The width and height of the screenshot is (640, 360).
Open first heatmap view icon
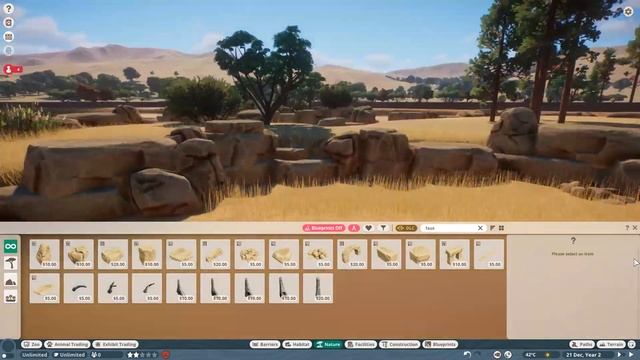pos(497,355)
